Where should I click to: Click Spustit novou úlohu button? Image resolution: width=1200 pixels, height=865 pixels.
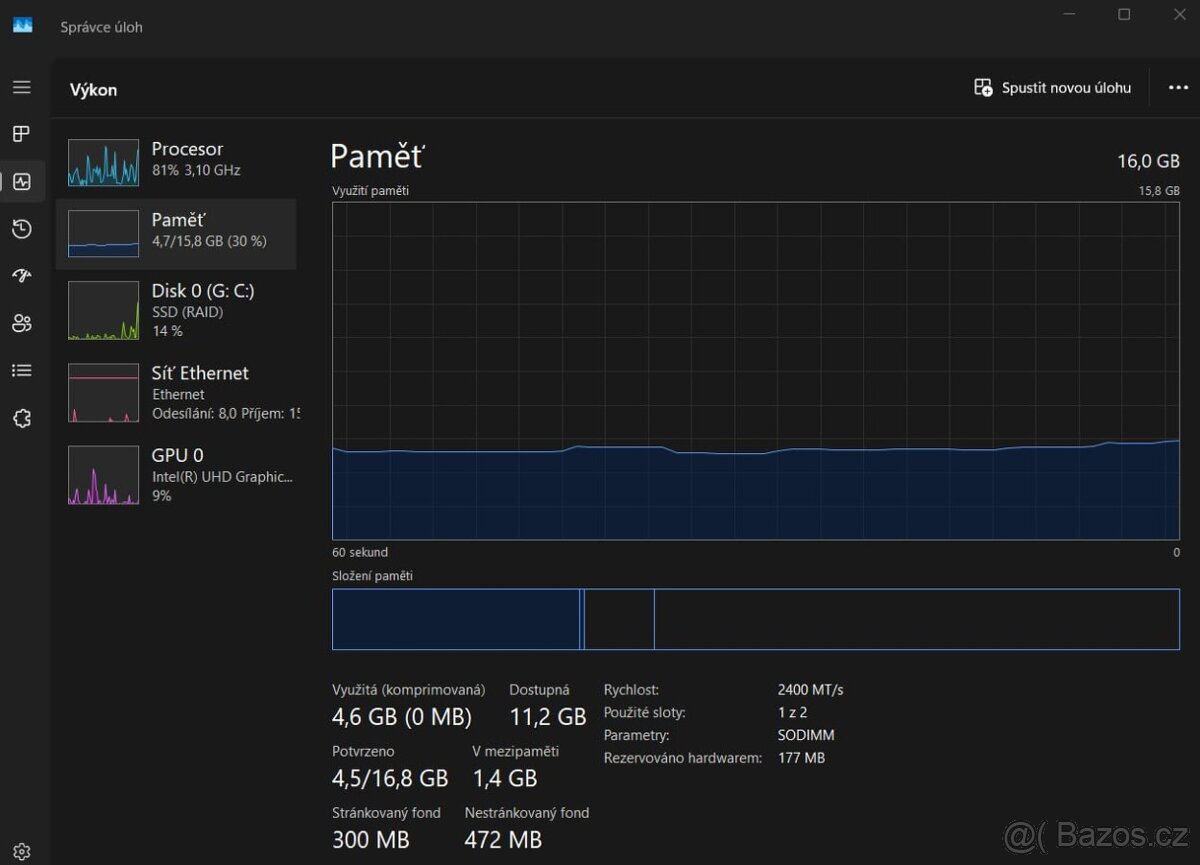[x=1053, y=88]
